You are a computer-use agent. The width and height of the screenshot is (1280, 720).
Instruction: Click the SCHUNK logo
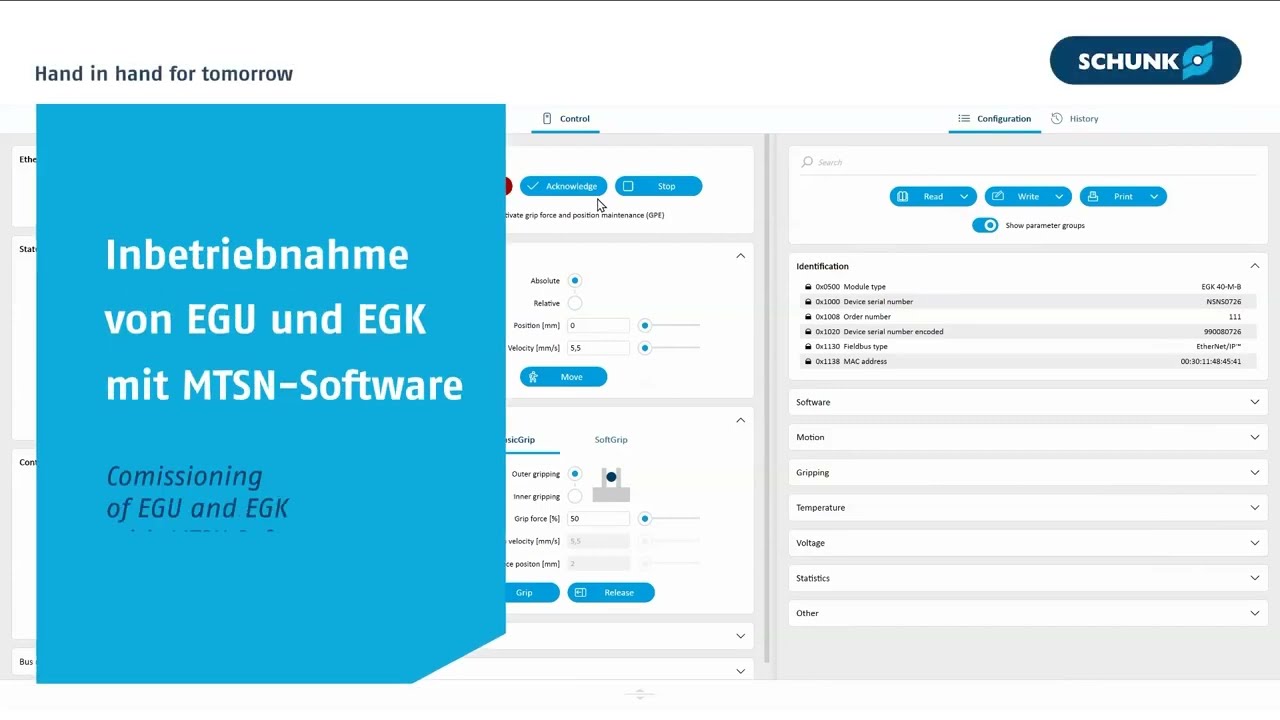point(1145,61)
